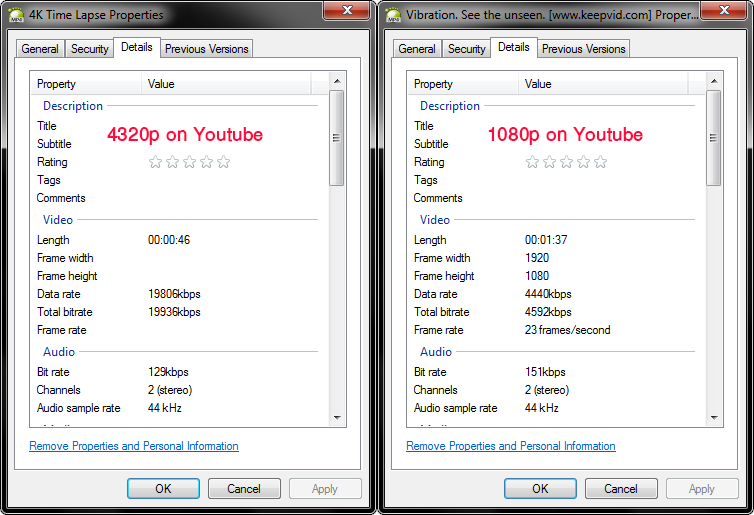Click Length value 00:00:46
The width and height of the screenshot is (754, 515).
(x=169, y=240)
